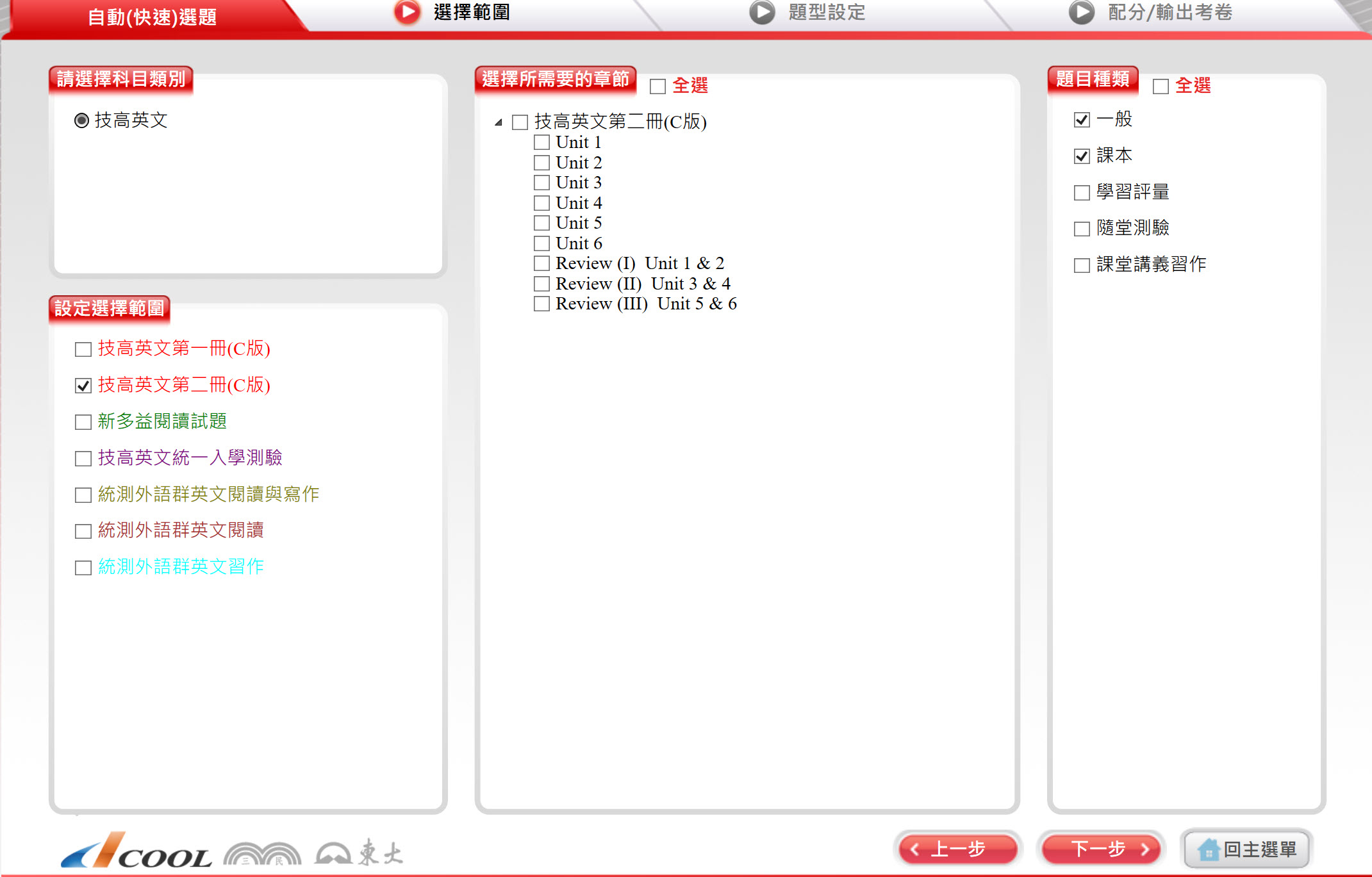Click the gray play icon beside 題型設定
This screenshot has height=877, width=1372.
(x=762, y=12)
